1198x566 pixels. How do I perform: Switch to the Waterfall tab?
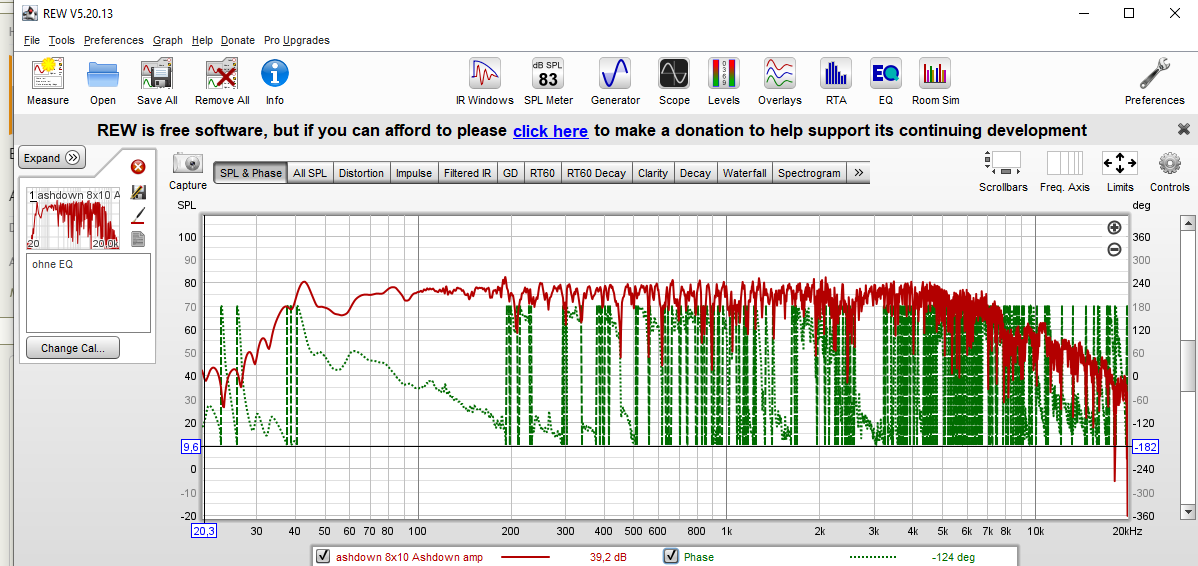[744, 173]
